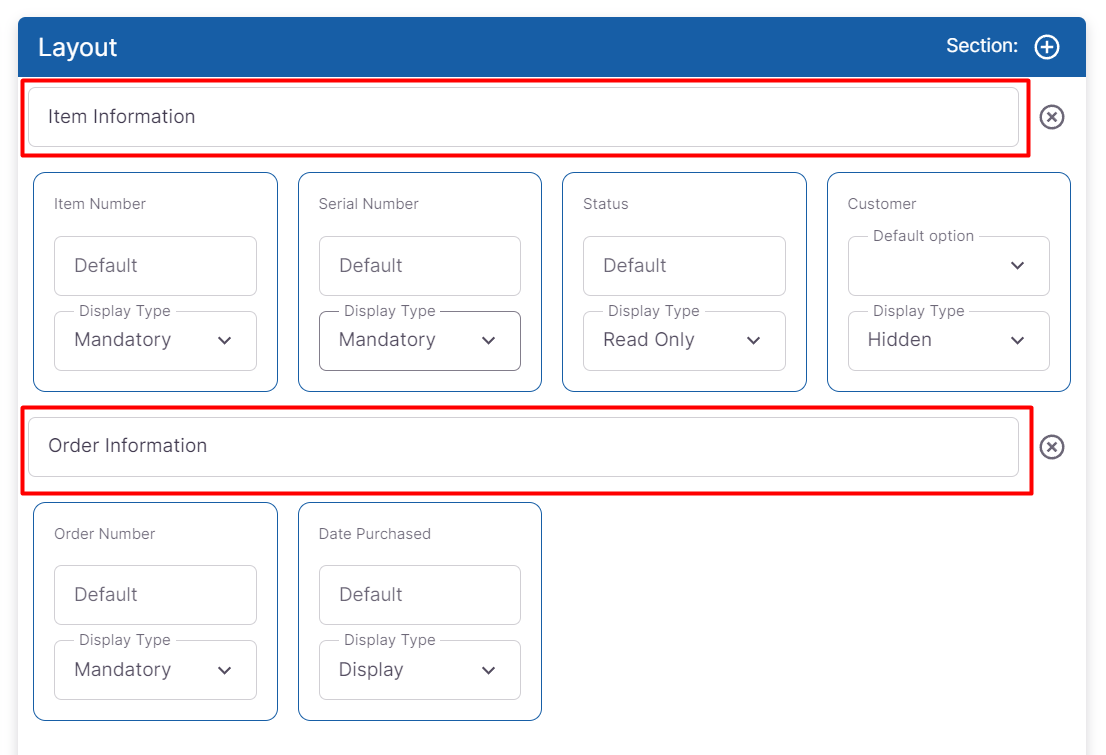Focus the Status Default input field

[x=684, y=266]
